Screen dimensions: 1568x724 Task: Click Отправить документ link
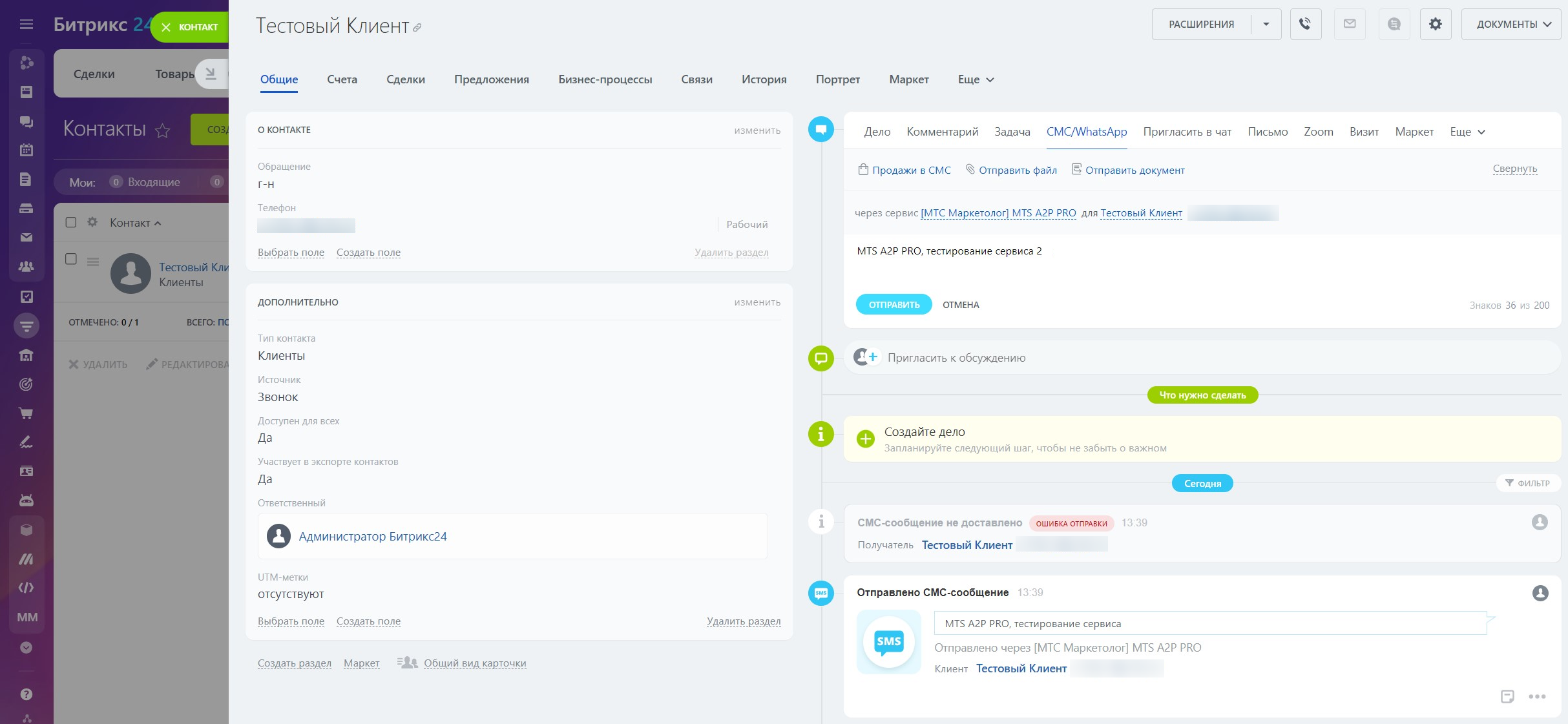(1134, 170)
